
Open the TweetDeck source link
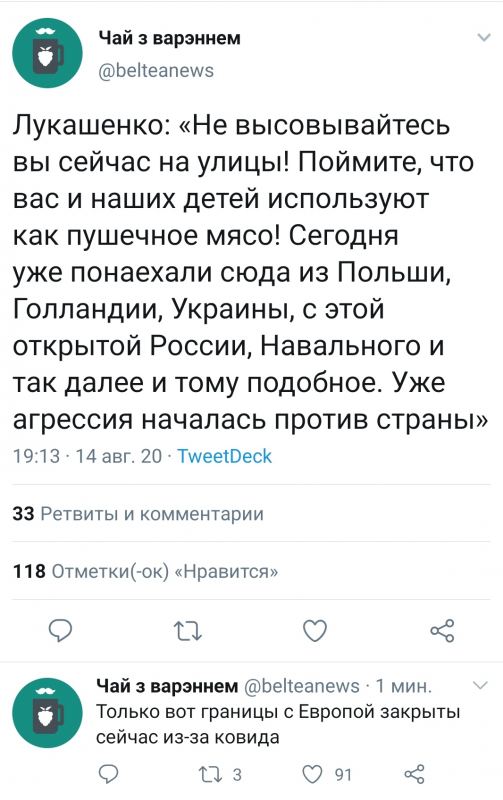[224, 456]
